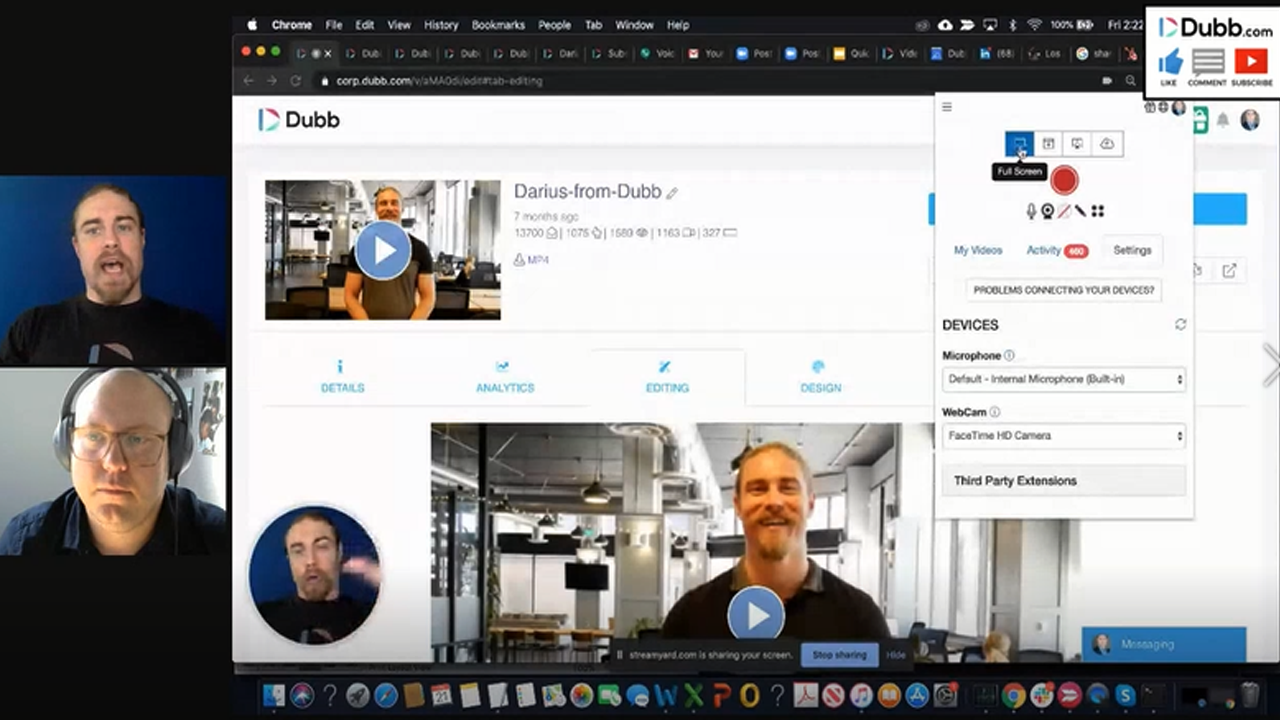
Task: Click Problems Connecting Your Devices button
Action: [x=1064, y=290]
